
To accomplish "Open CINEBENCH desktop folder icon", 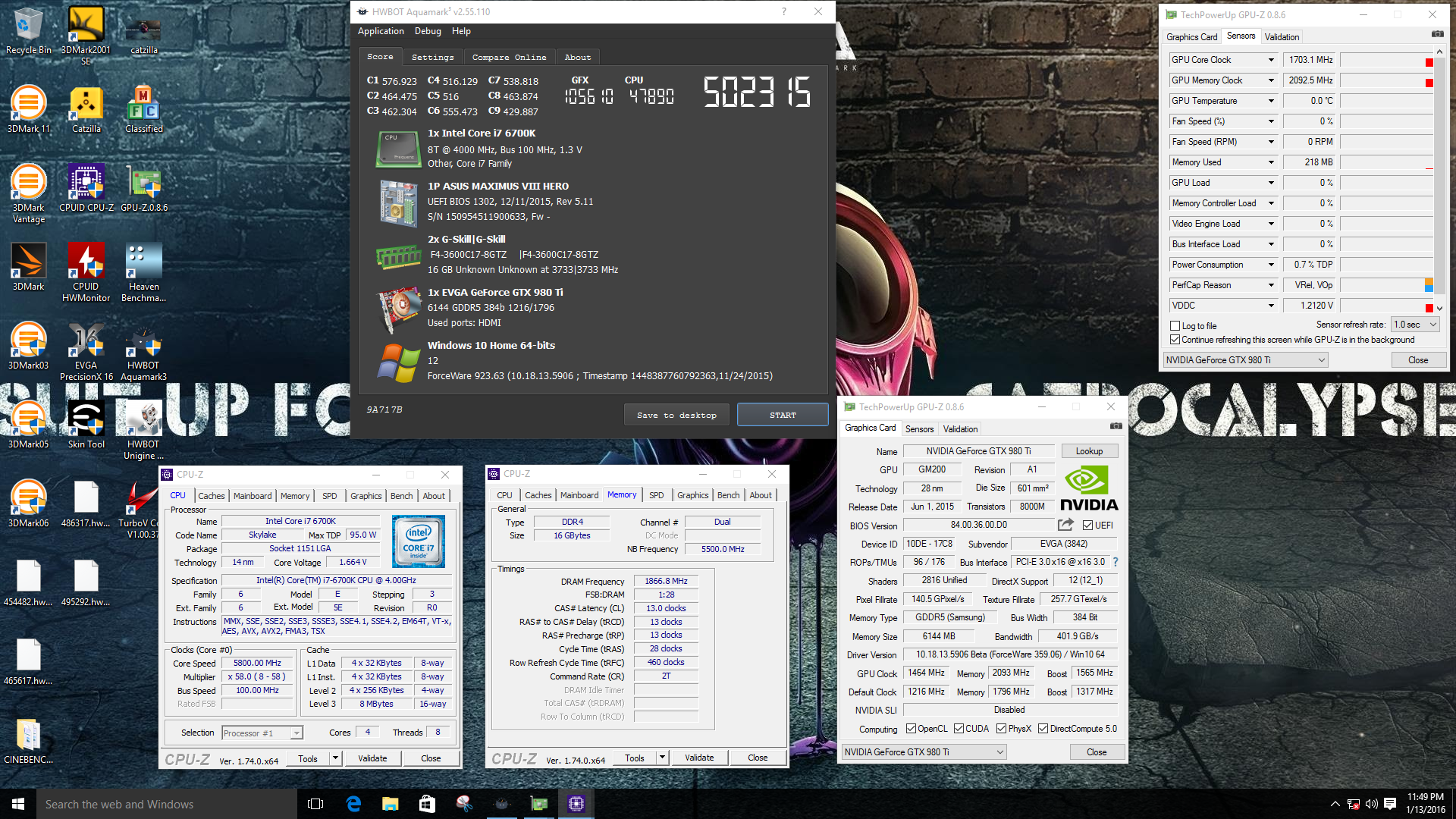I will [x=28, y=740].
